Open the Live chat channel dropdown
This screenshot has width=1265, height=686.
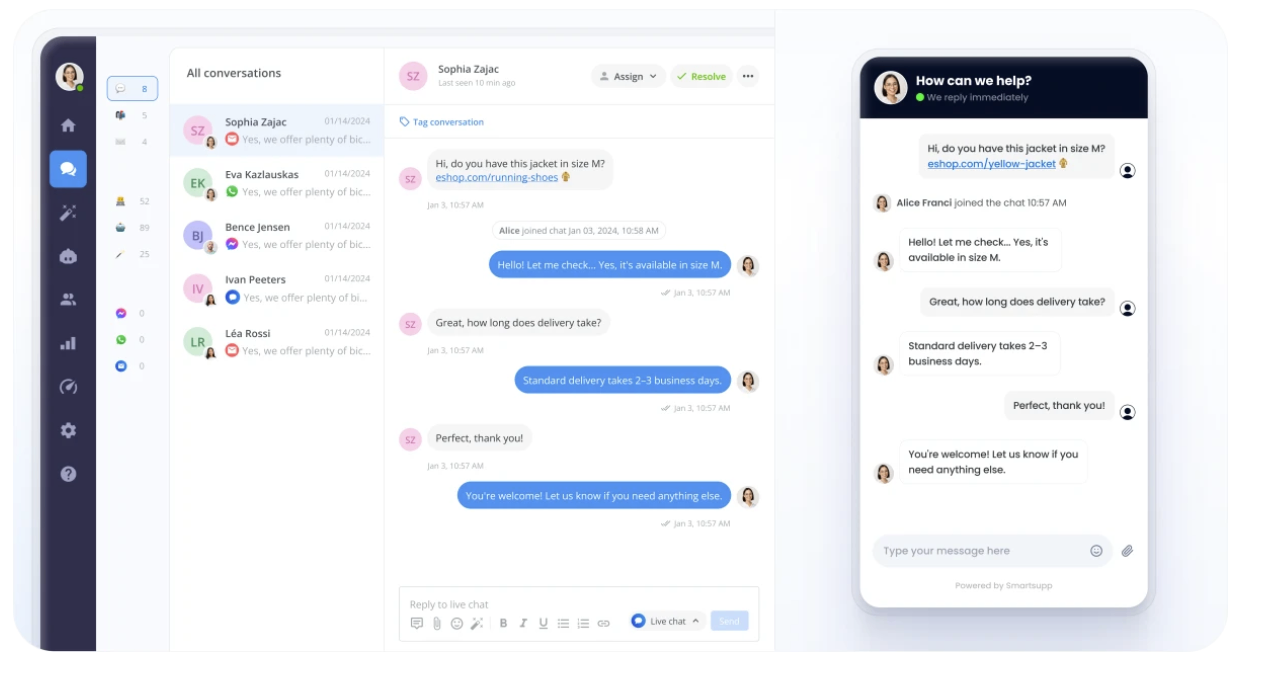666,621
